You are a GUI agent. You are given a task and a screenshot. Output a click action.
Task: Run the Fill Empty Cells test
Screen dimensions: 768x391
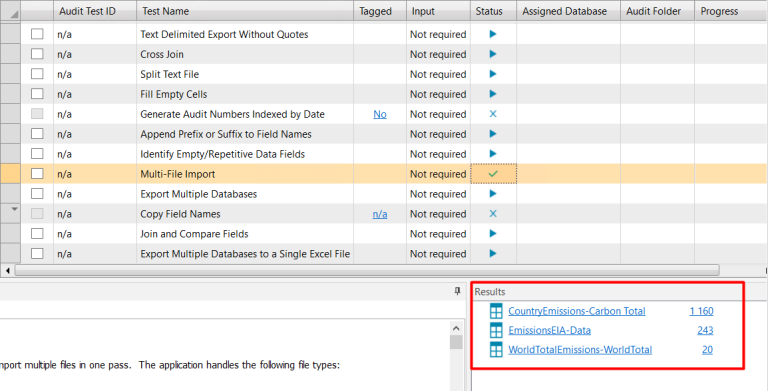tap(493, 94)
